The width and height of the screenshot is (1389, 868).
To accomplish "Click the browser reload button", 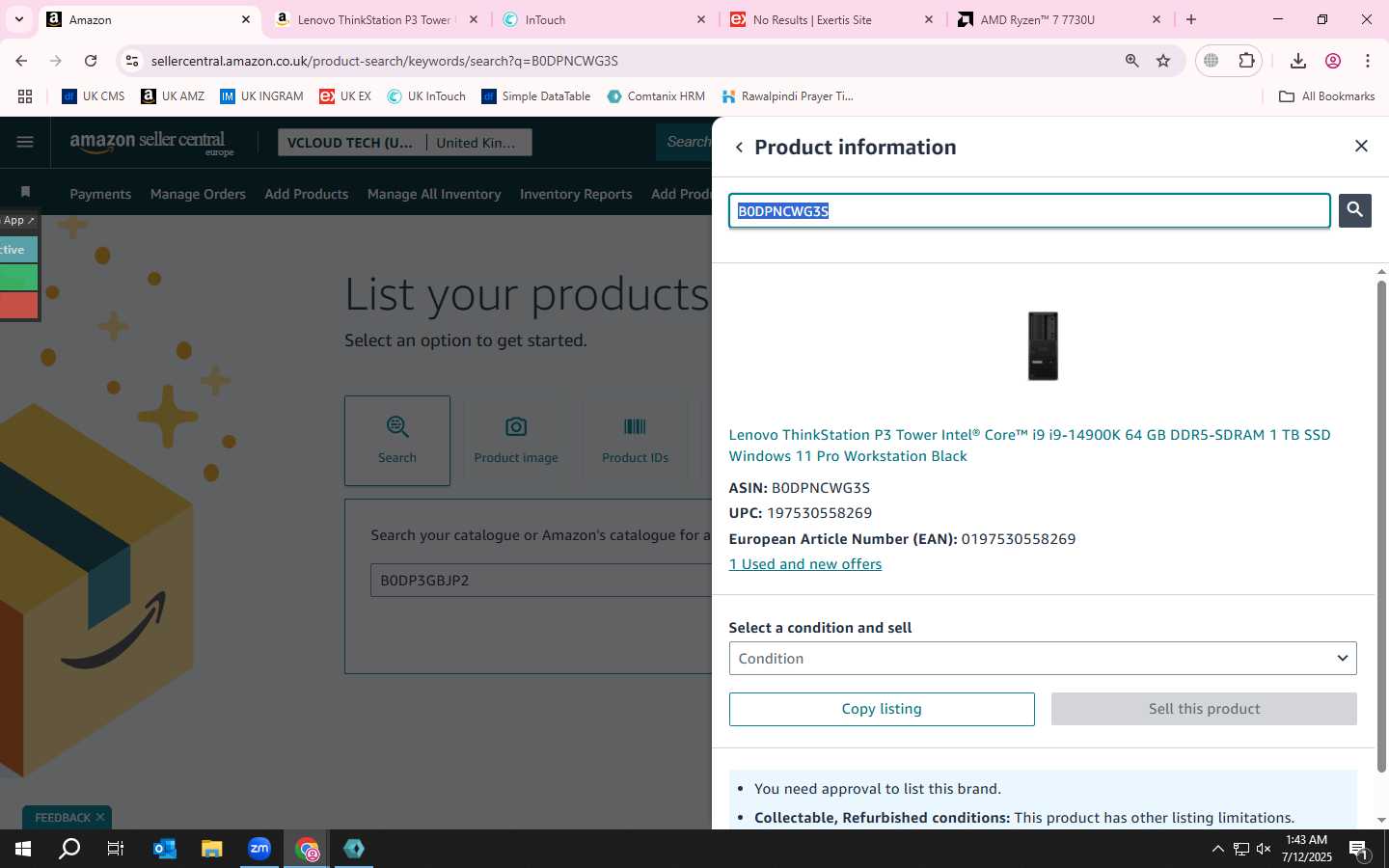I will [x=91, y=61].
